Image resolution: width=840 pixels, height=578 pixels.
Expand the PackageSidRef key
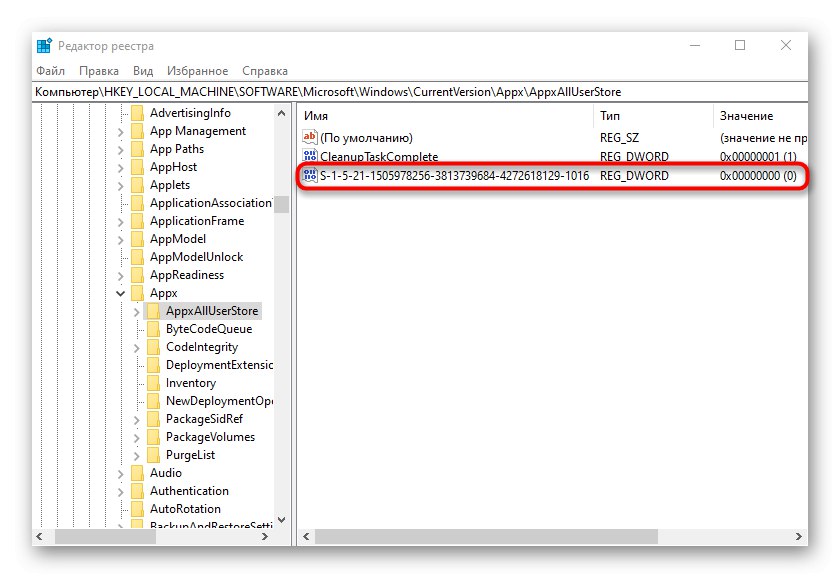click(x=137, y=420)
